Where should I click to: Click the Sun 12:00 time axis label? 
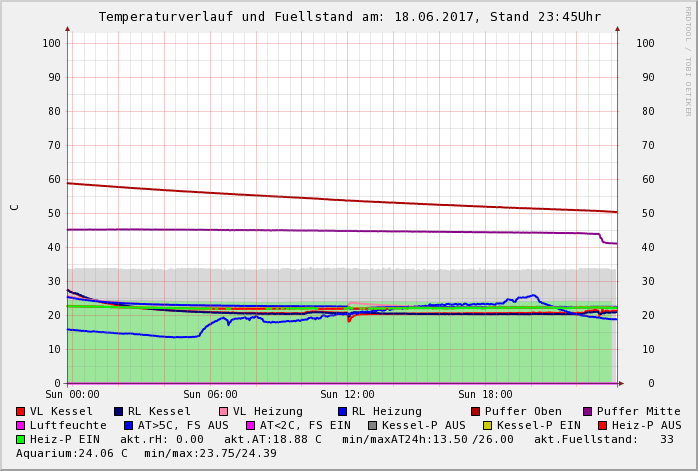(347, 395)
